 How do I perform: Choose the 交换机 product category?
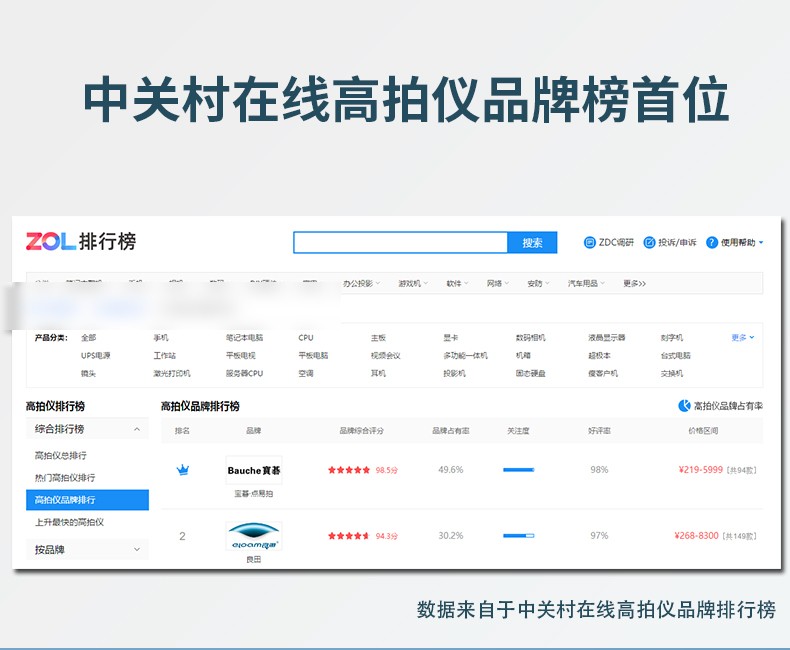click(x=672, y=373)
